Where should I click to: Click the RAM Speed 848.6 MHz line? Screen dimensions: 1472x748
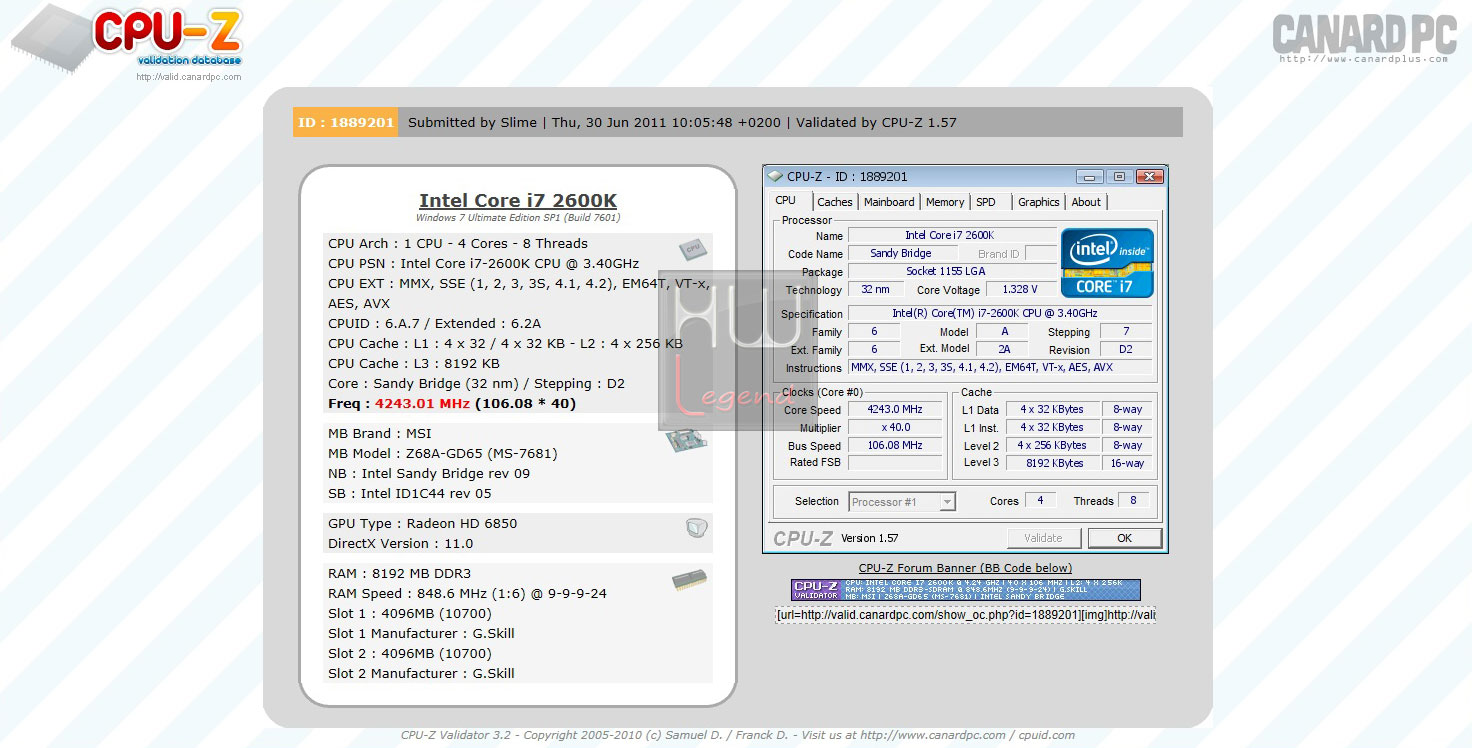click(467, 594)
